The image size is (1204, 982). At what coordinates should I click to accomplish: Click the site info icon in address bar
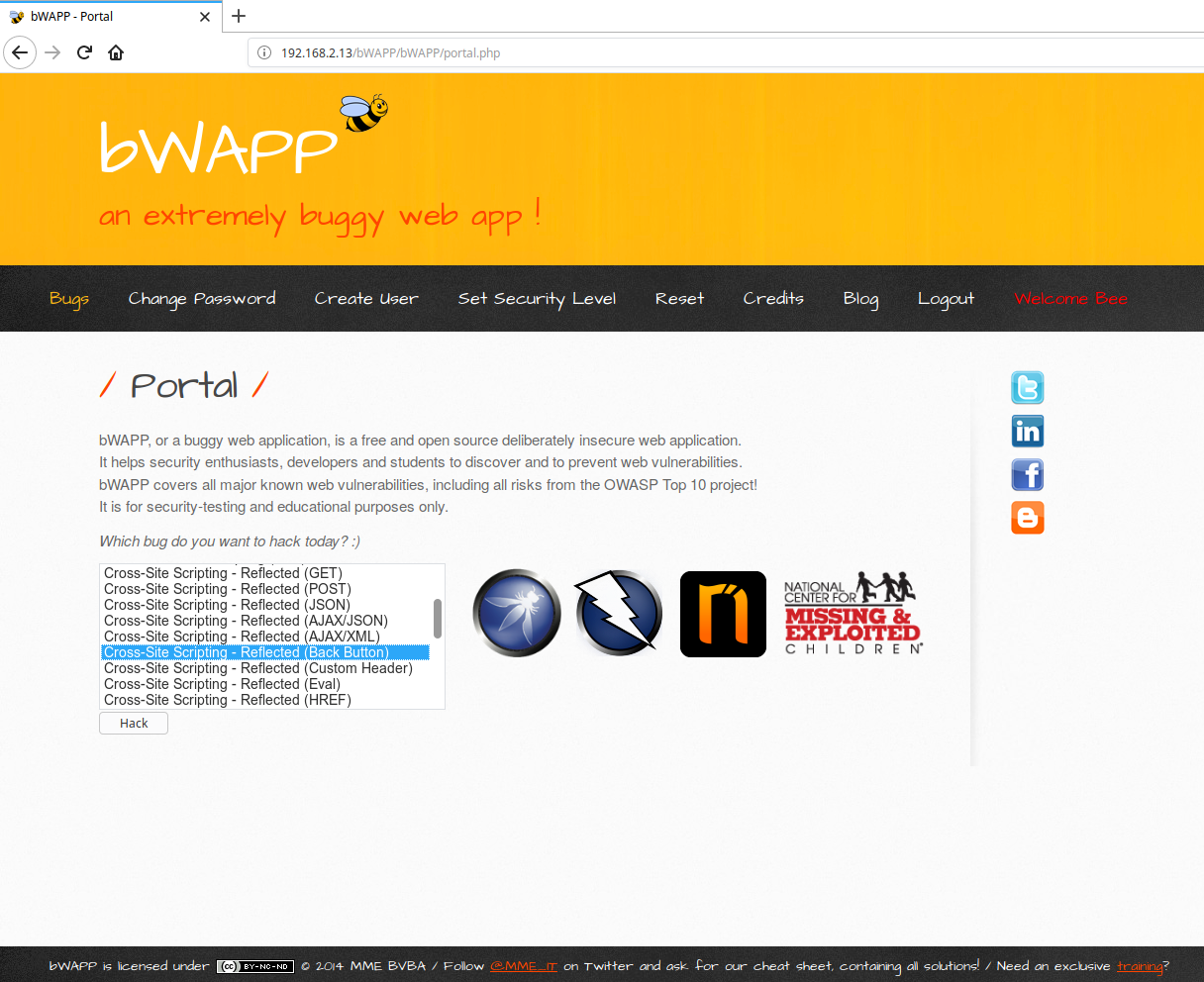pos(264,52)
